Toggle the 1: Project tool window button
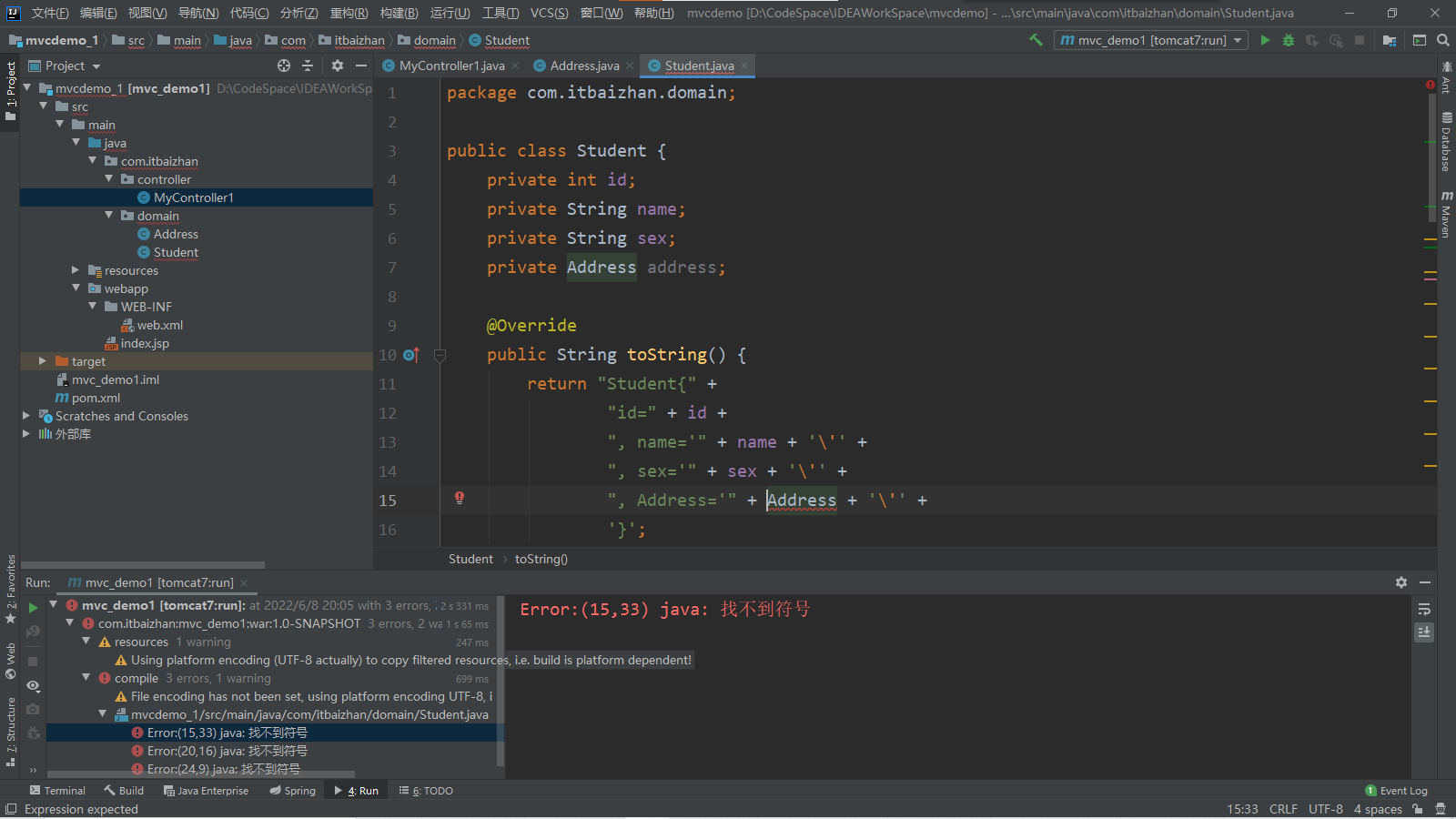This screenshot has height=819, width=1456. pyautogui.click(x=10, y=93)
